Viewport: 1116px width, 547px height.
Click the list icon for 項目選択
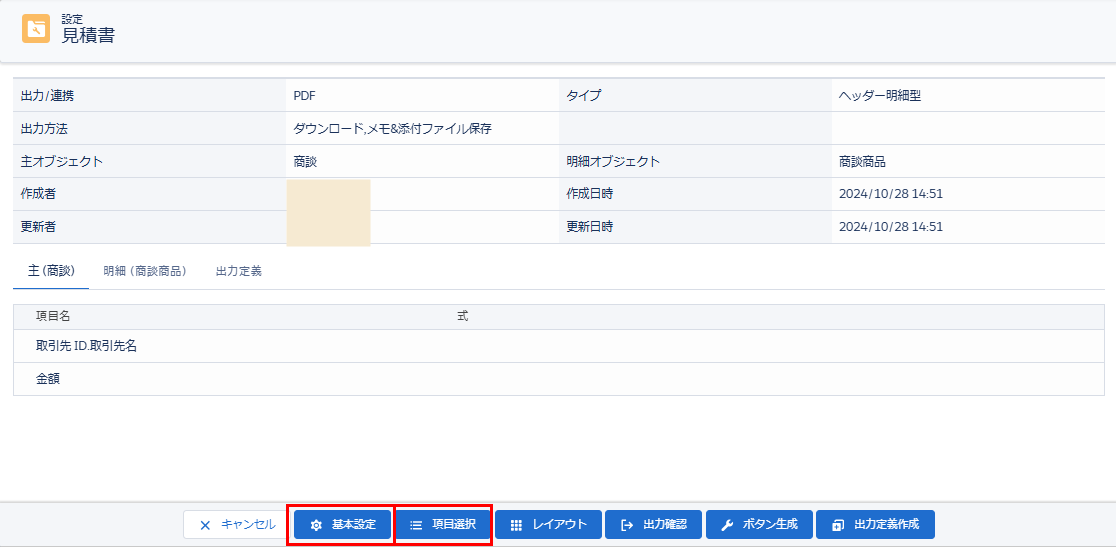(416, 525)
